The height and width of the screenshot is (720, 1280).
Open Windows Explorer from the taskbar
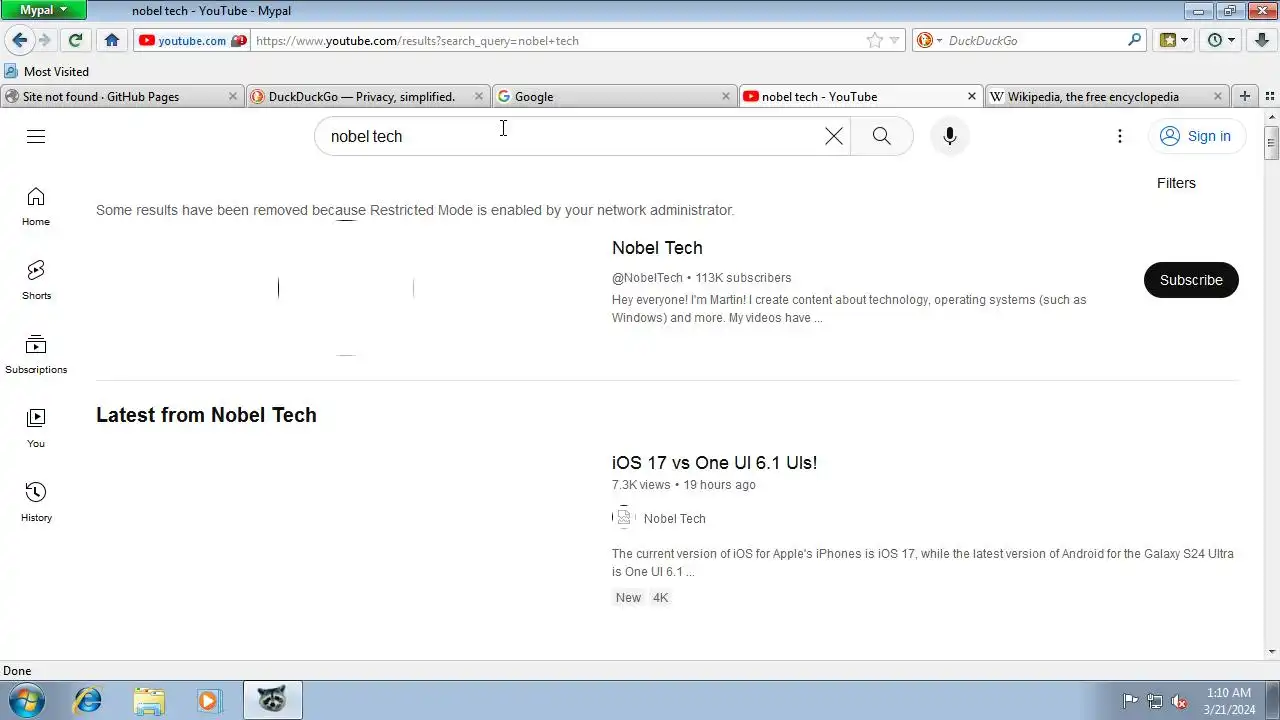(x=148, y=700)
